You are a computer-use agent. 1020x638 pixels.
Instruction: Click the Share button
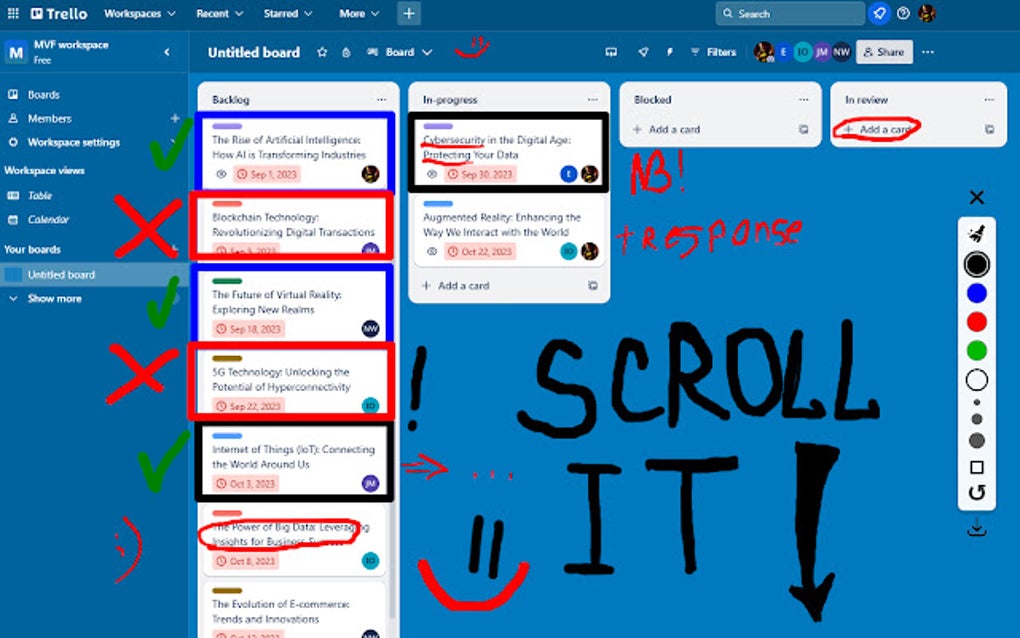[x=884, y=51]
